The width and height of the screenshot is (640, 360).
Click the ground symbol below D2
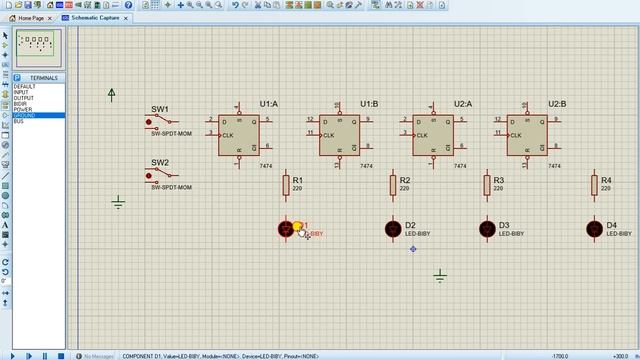pos(440,276)
